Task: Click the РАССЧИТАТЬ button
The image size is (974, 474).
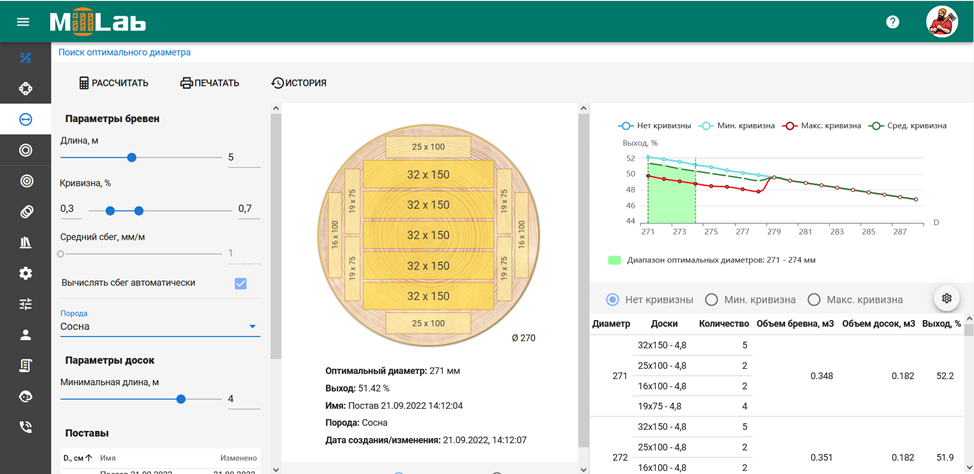Action: pyautogui.click(x=114, y=83)
